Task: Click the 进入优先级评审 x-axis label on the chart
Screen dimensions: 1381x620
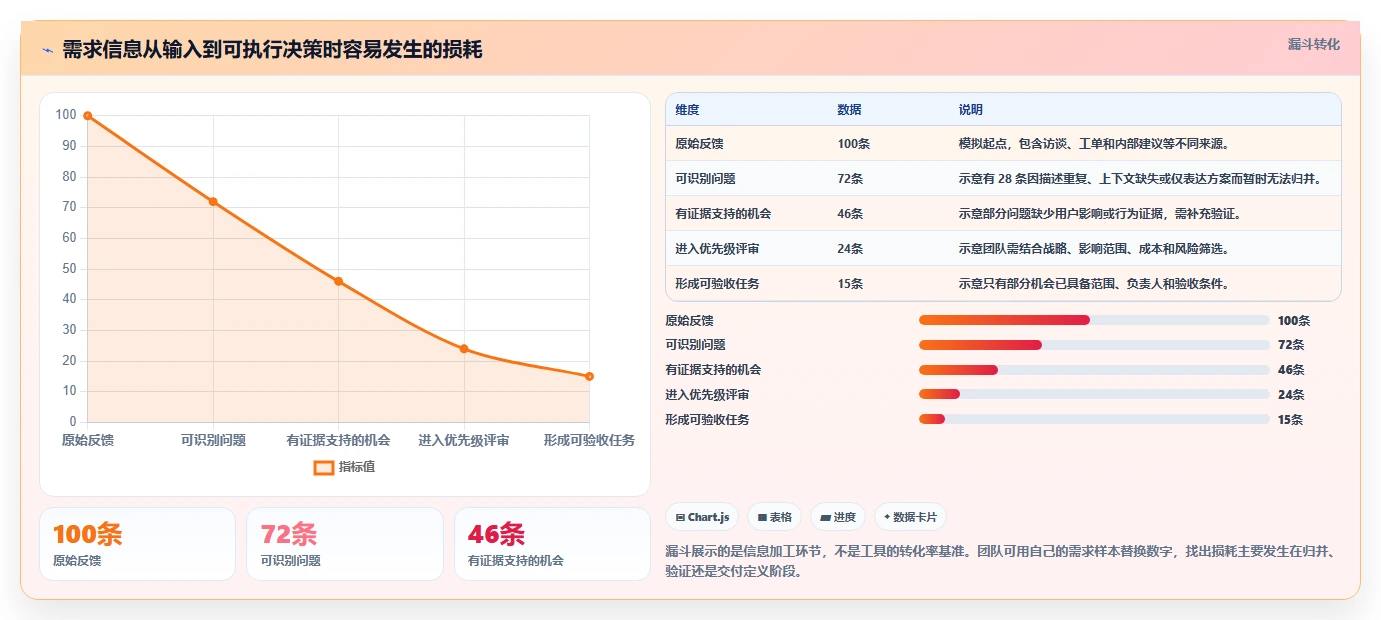Action: coord(464,440)
